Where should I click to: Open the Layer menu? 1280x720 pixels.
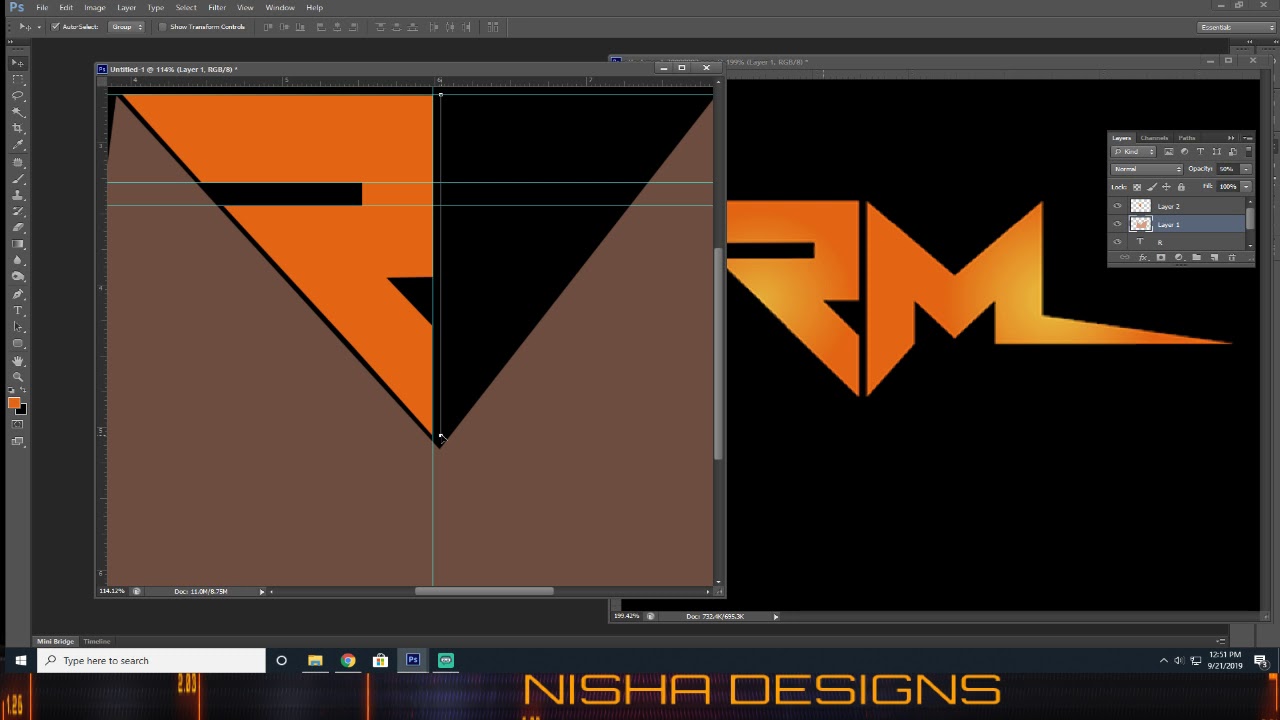[x=126, y=8]
